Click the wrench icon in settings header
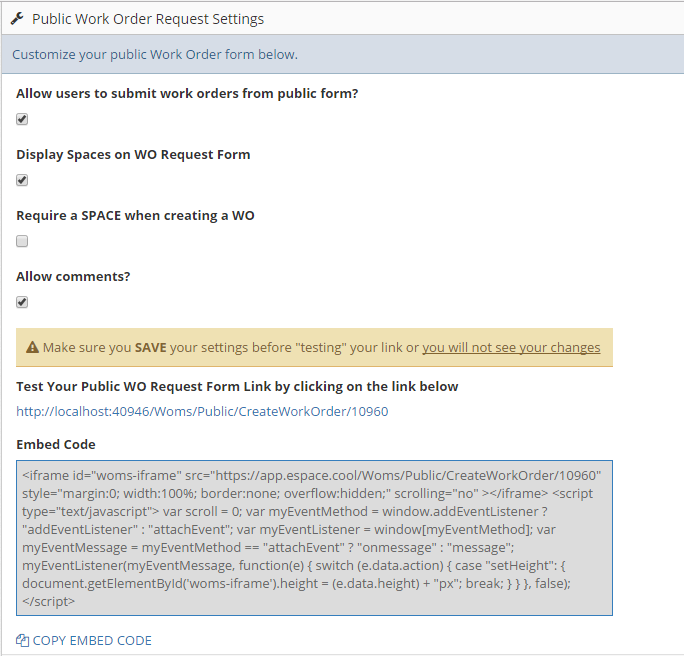The height and width of the screenshot is (656, 684). 17,19
